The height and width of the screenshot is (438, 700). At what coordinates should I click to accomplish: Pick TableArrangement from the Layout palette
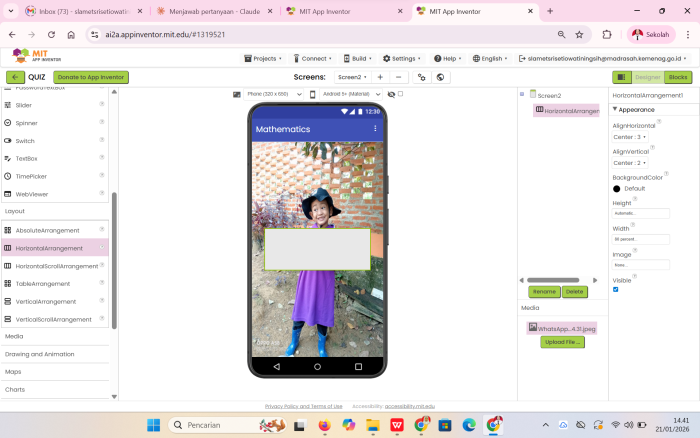55,284
